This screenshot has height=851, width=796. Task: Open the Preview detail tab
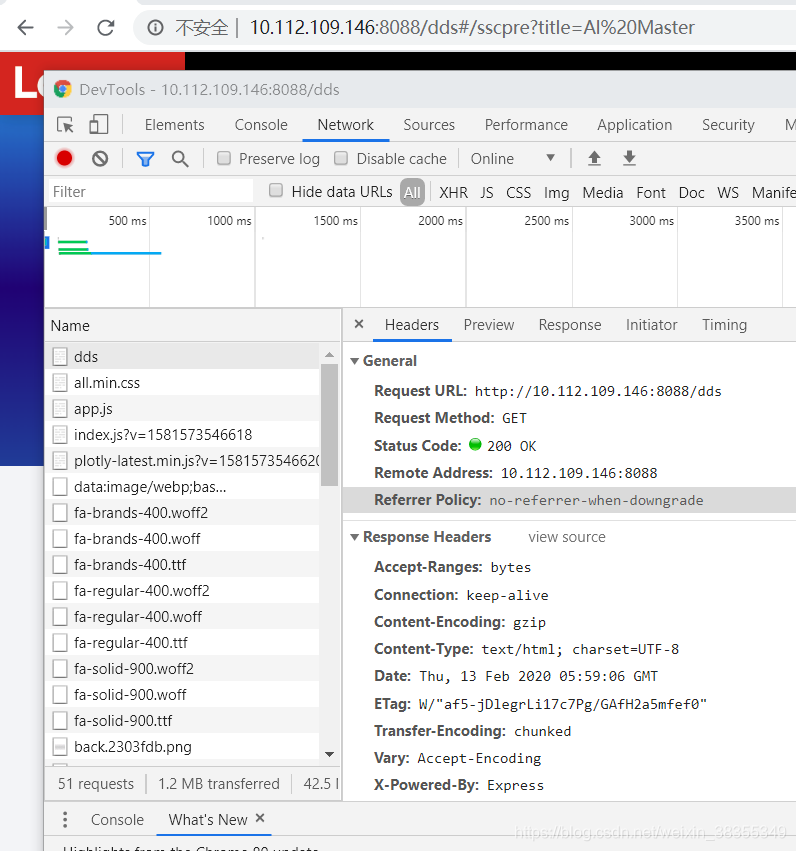click(488, 325)
